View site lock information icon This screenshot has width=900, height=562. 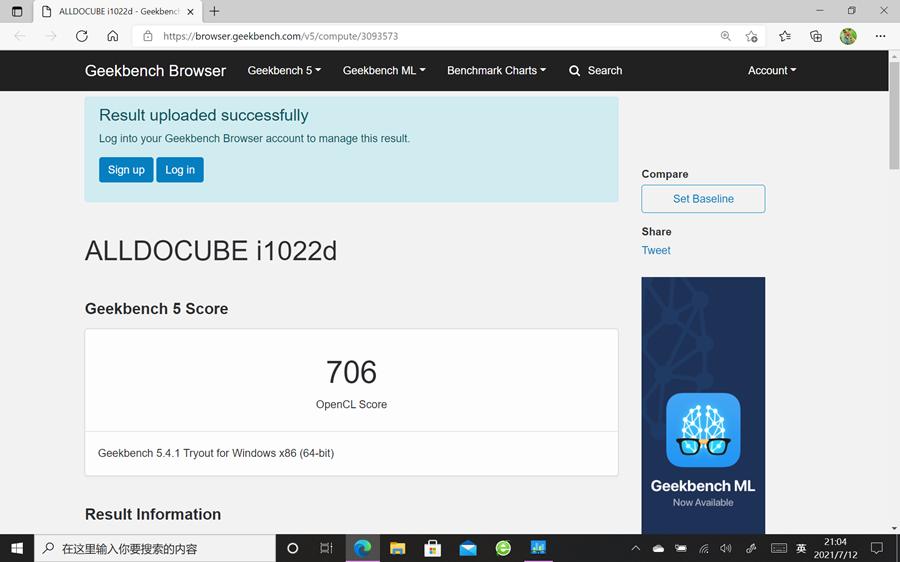(148, 36)
